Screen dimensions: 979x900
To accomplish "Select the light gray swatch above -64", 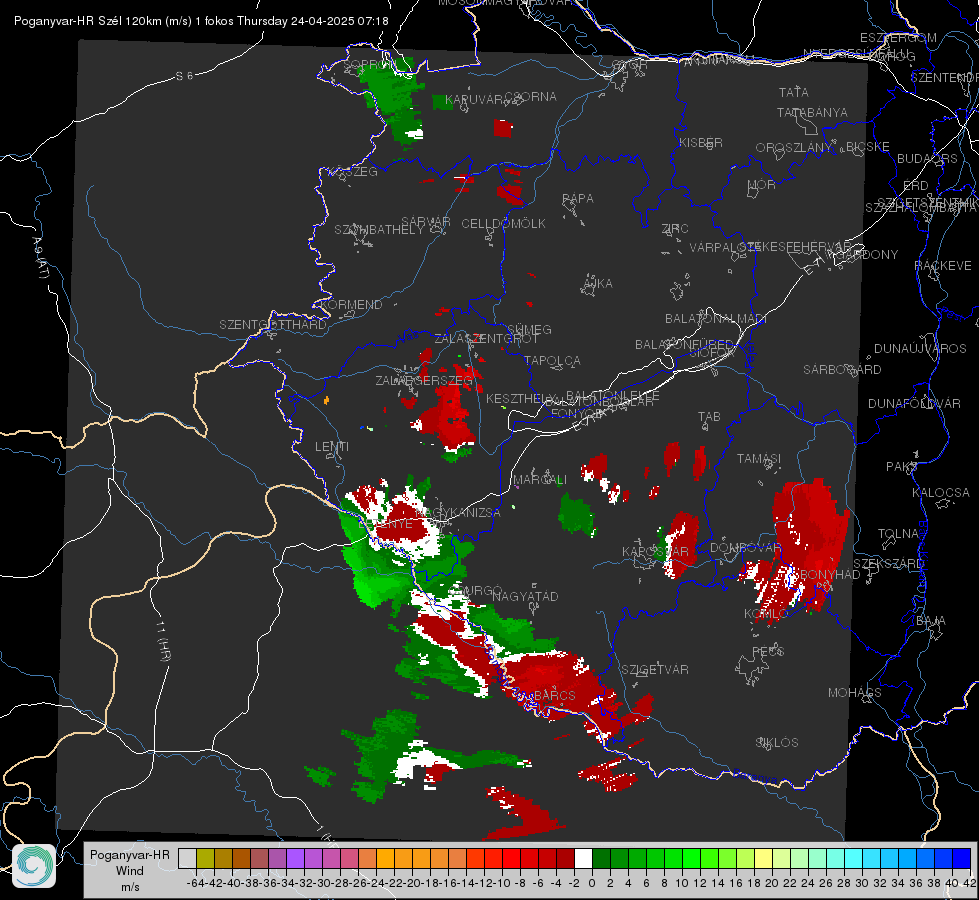I will point(187,858).
